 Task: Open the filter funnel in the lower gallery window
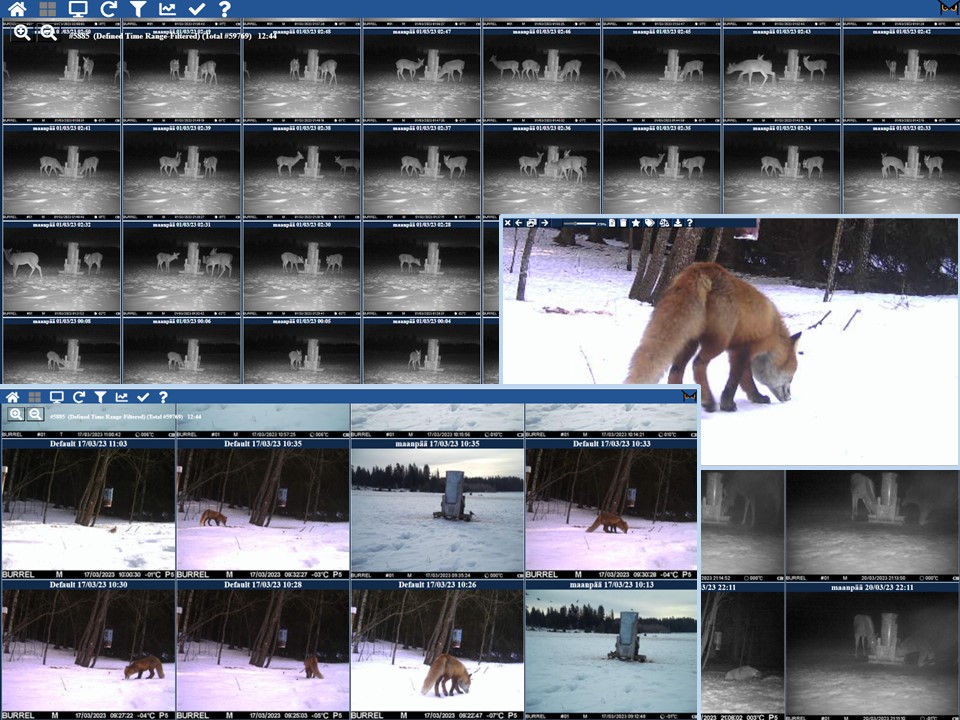(100, 397)
